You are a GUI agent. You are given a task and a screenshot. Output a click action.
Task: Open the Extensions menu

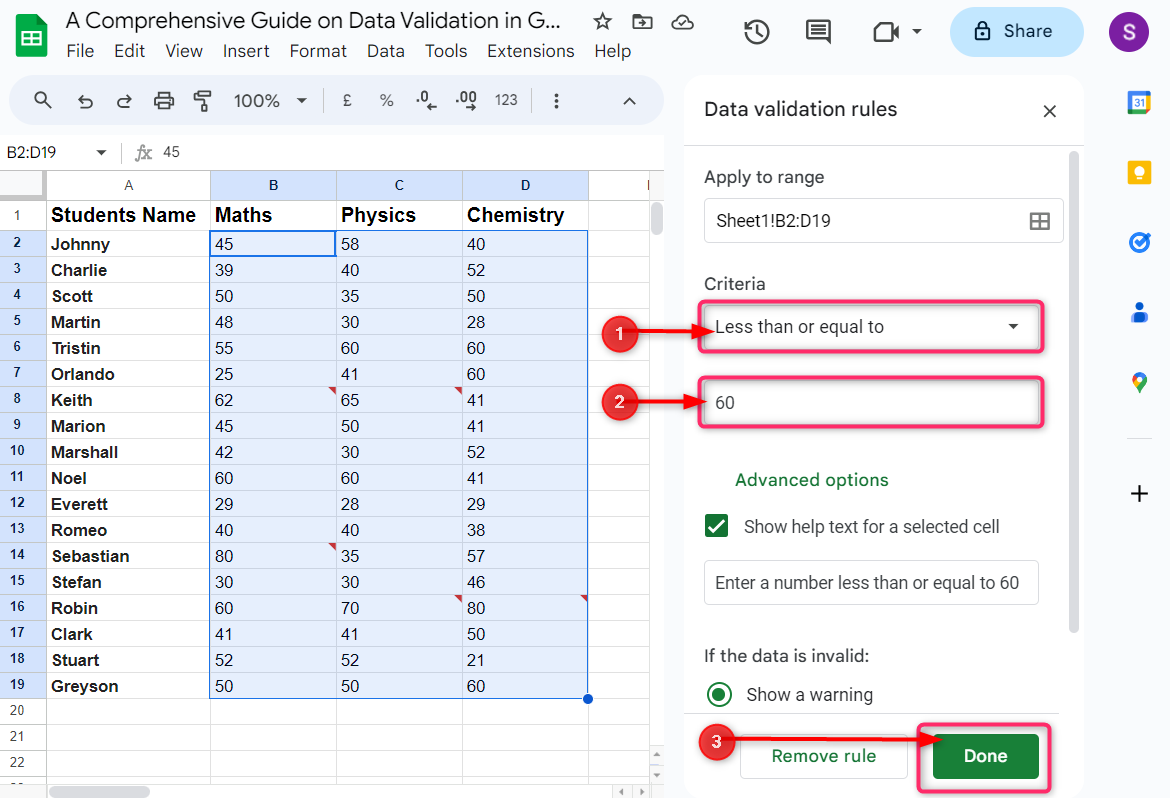coord(530,51)
